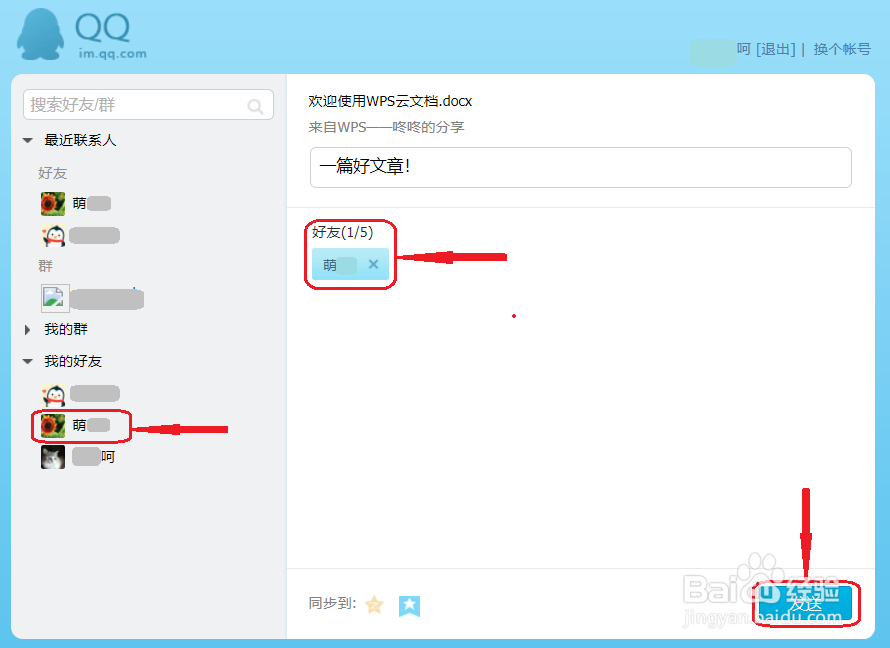Click the 发送 send button

(x=806, y=604)
